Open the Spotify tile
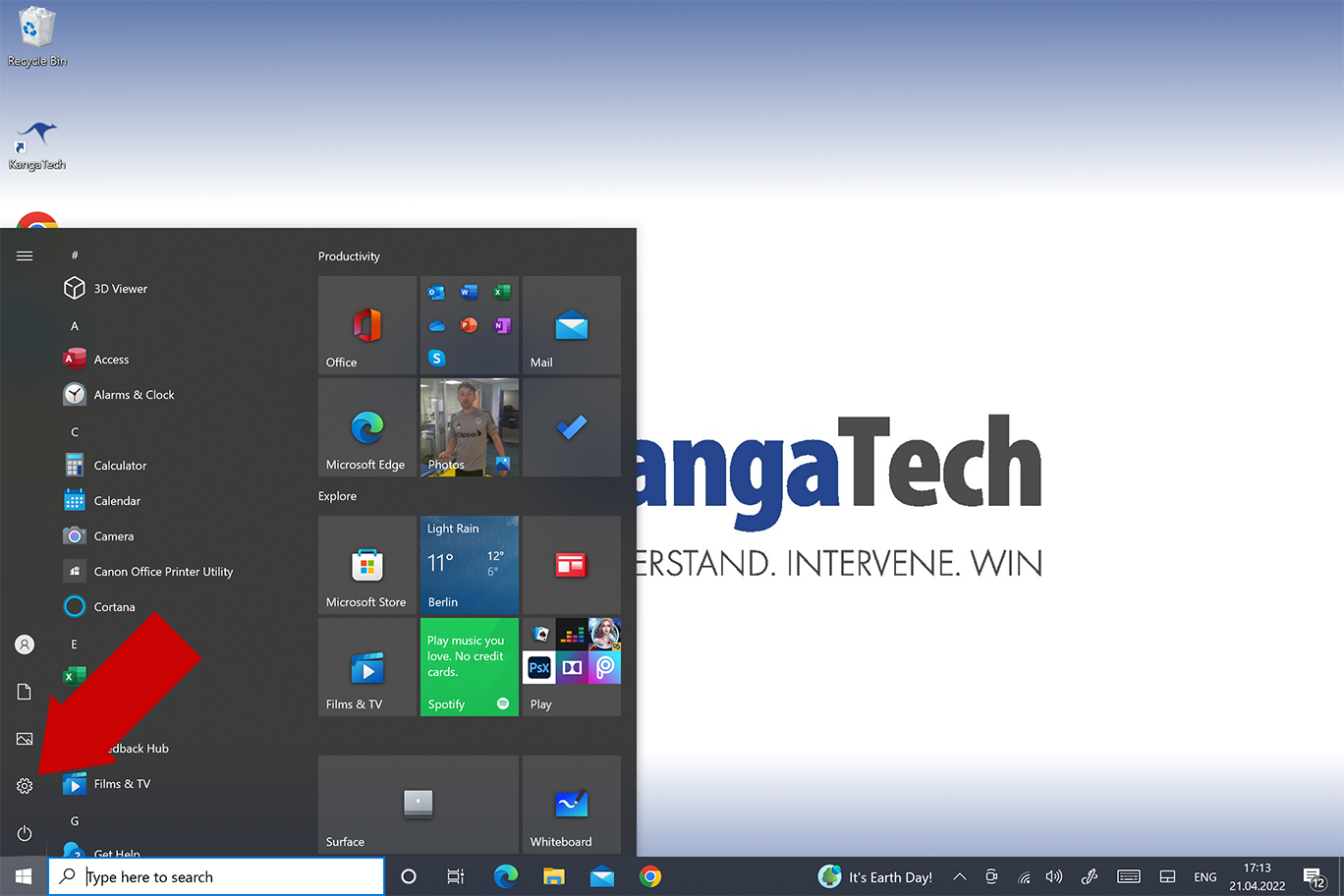 pos(470,667)
